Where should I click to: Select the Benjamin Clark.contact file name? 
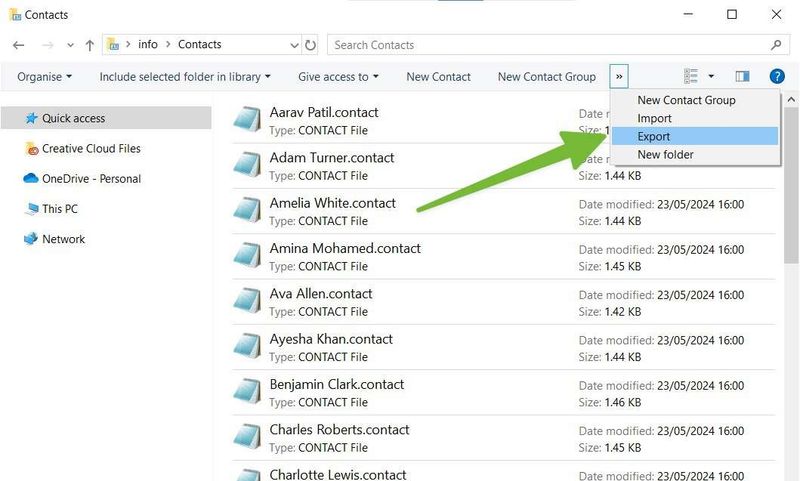(337, 385)
